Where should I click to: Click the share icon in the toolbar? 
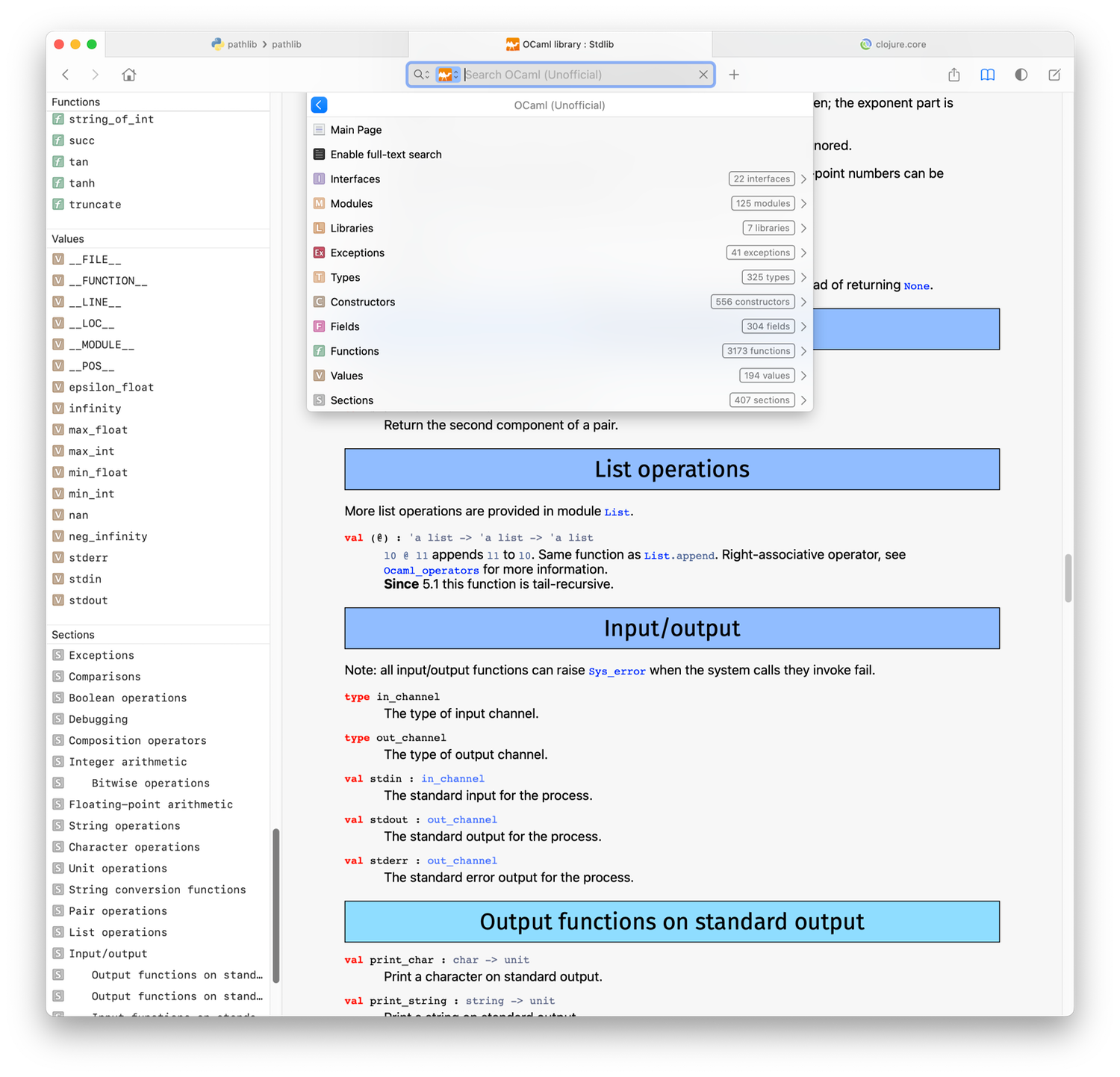954,75
